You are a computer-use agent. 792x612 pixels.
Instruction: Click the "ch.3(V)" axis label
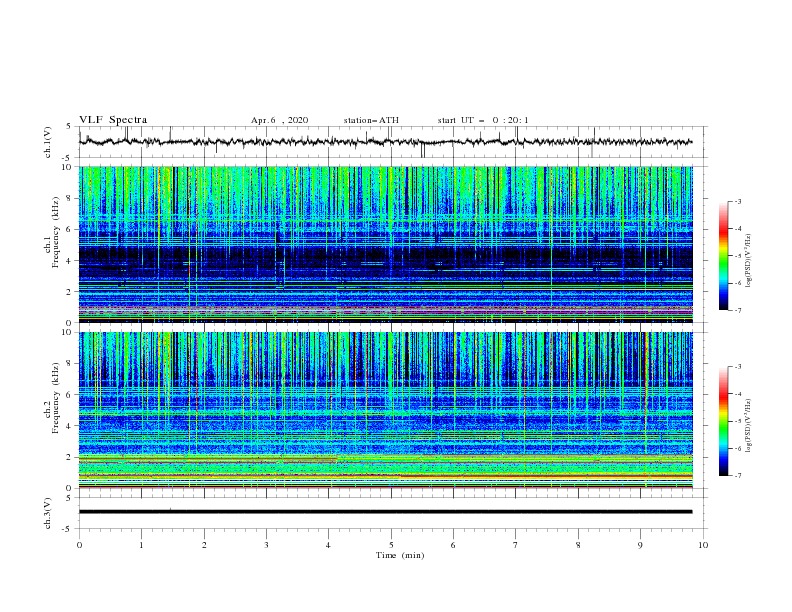(x=48, y=513)
